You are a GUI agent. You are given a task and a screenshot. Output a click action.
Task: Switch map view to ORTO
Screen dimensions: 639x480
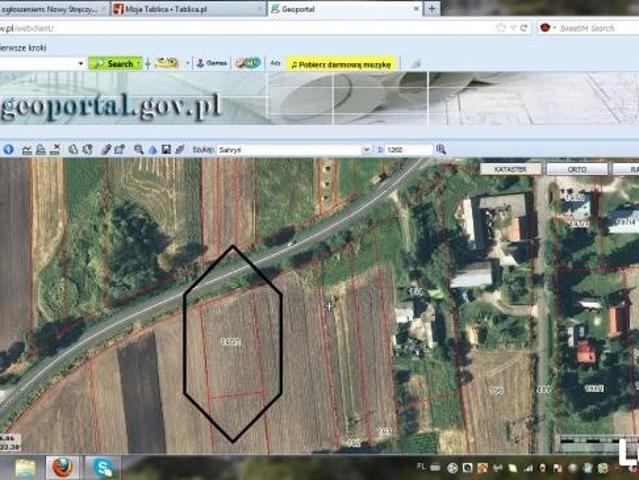pyautogui.click(x=577, y=169)
